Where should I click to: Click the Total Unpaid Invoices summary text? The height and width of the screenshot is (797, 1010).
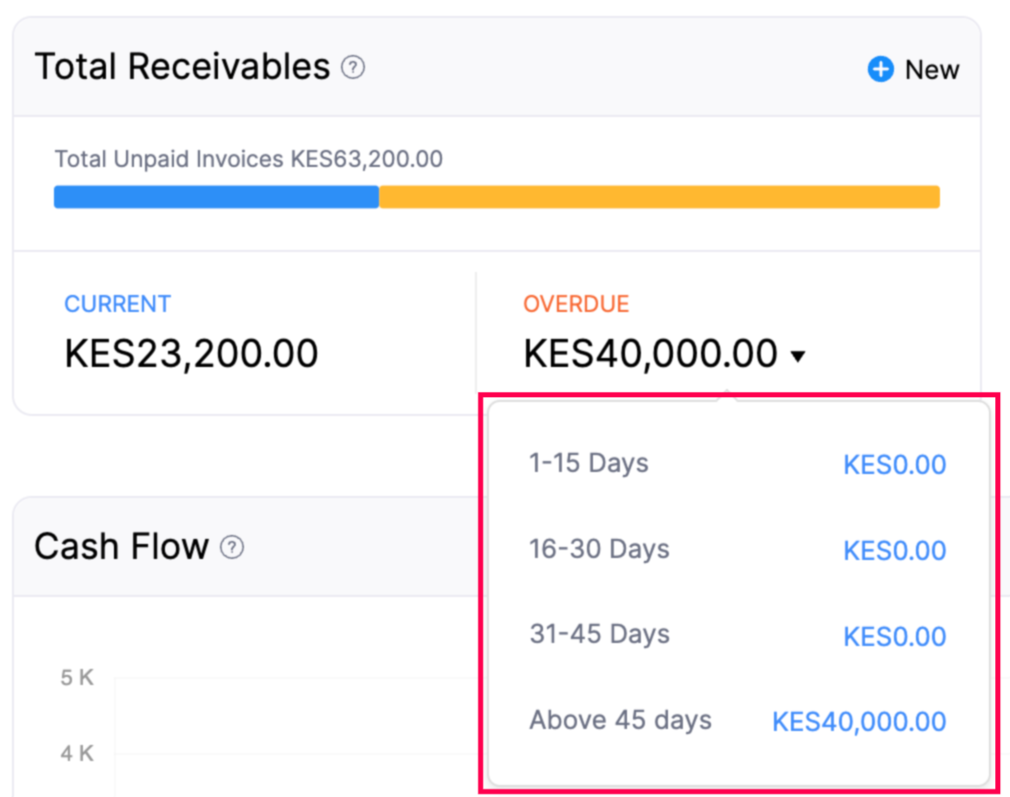click(x=248, y=159)
